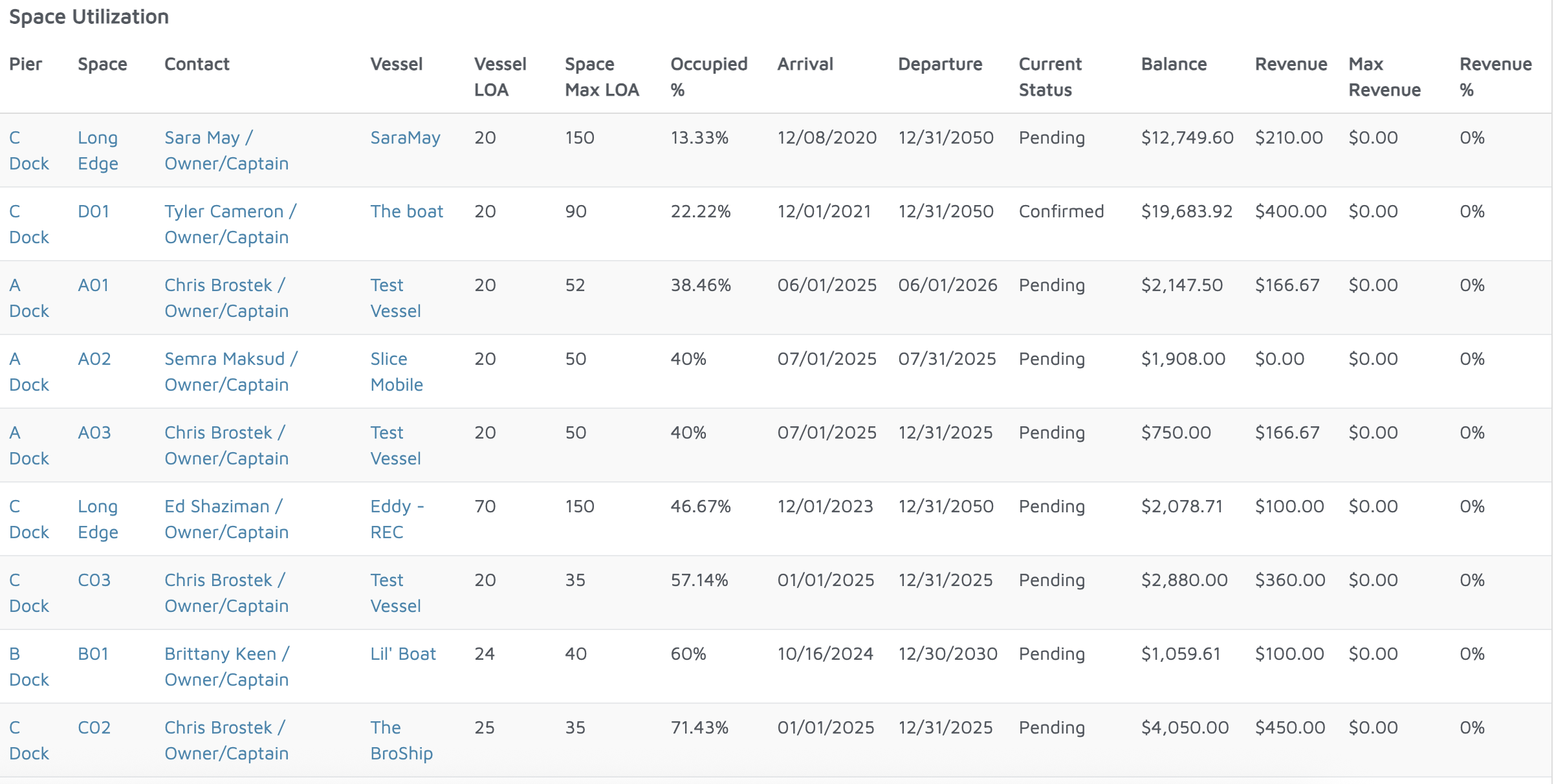Click the D01 space link
1554x784 pixels.
[x=93, y=212]
